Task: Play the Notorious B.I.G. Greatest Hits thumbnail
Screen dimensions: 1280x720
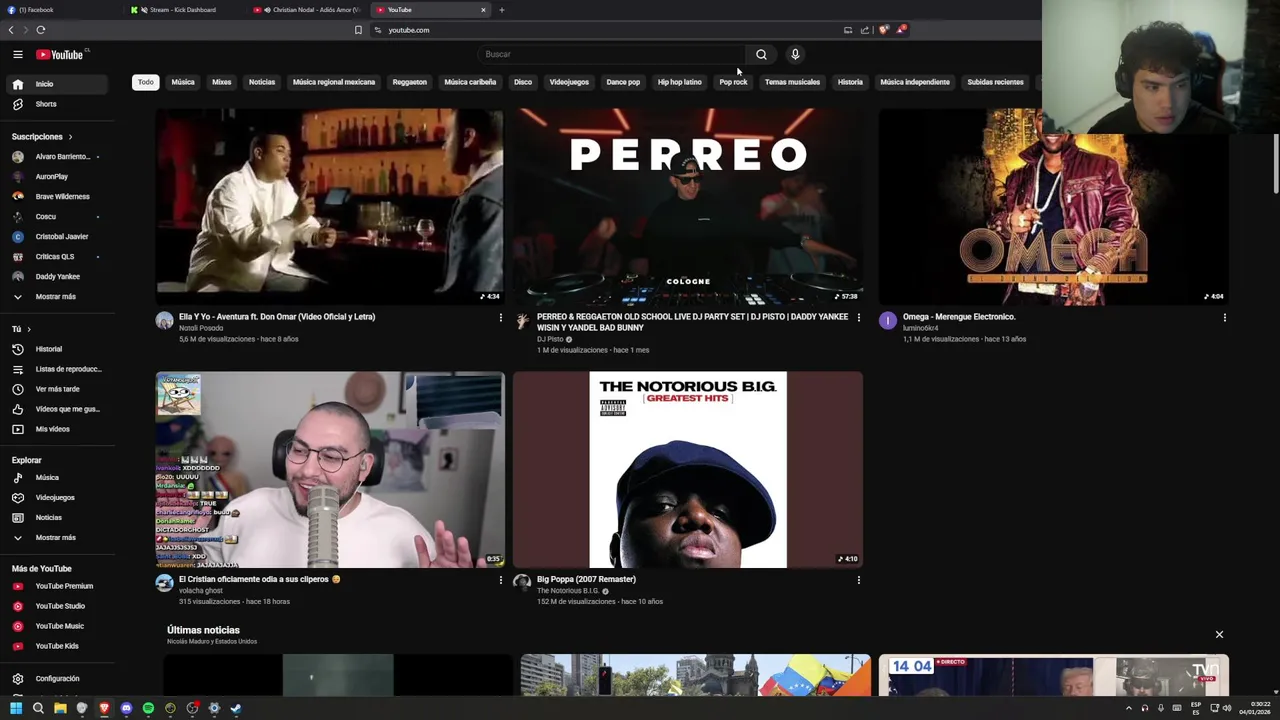Action: (x=688, y=470)
